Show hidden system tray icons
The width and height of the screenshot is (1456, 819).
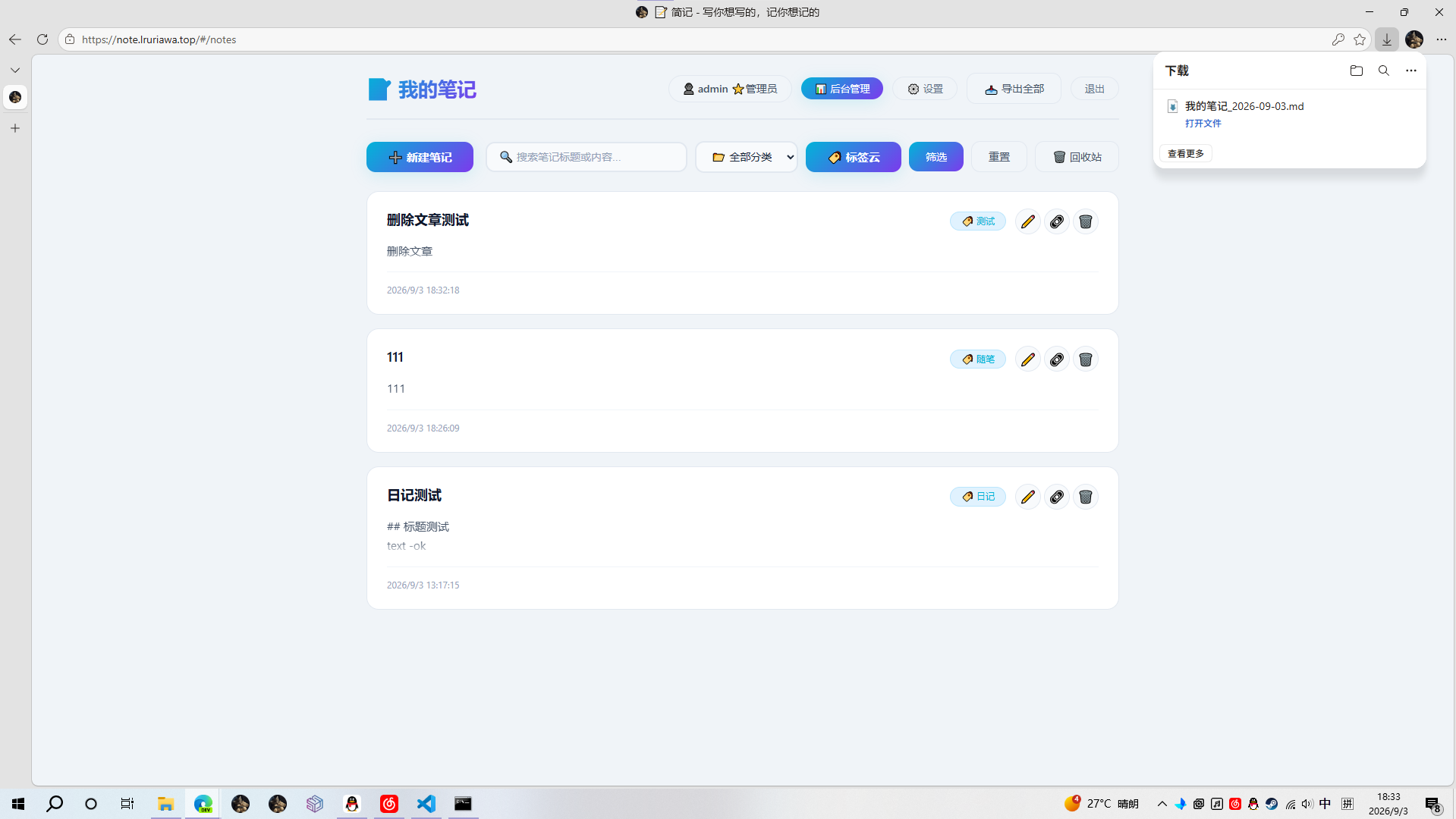(1162, 804)
